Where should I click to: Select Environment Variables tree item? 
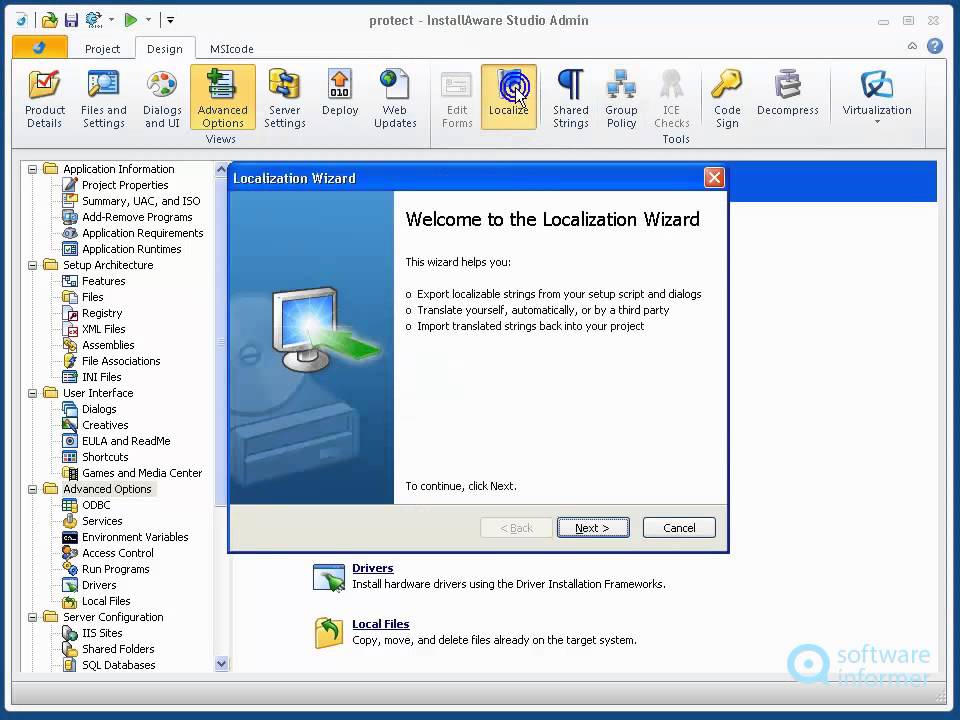[x=135, y=537]
